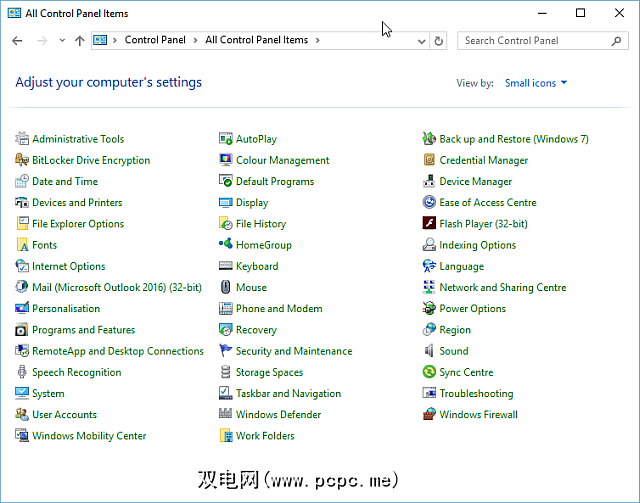This screenshot has width=640, height=503.
Task: Go up one level with Up arrow
Action: click(x=80, y=41)
